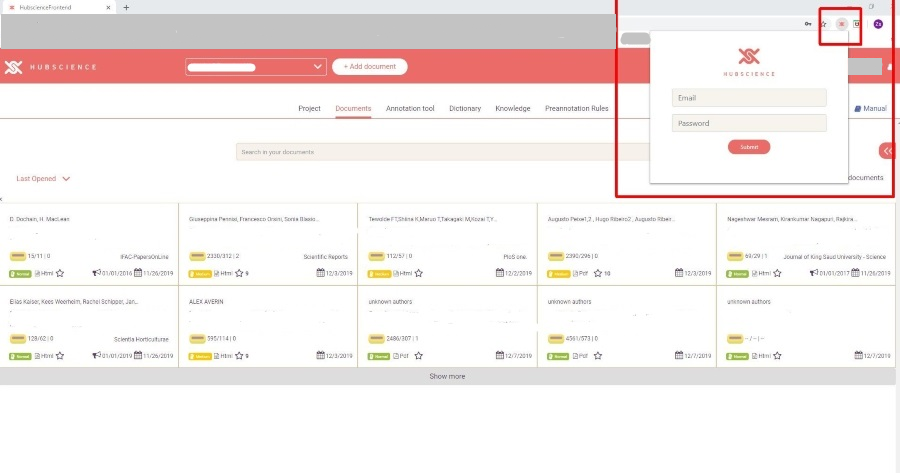This screenshot has width=900, height=473.
Task: Click calendar icon on Augusto Peixe card
Action: [679, 273]
